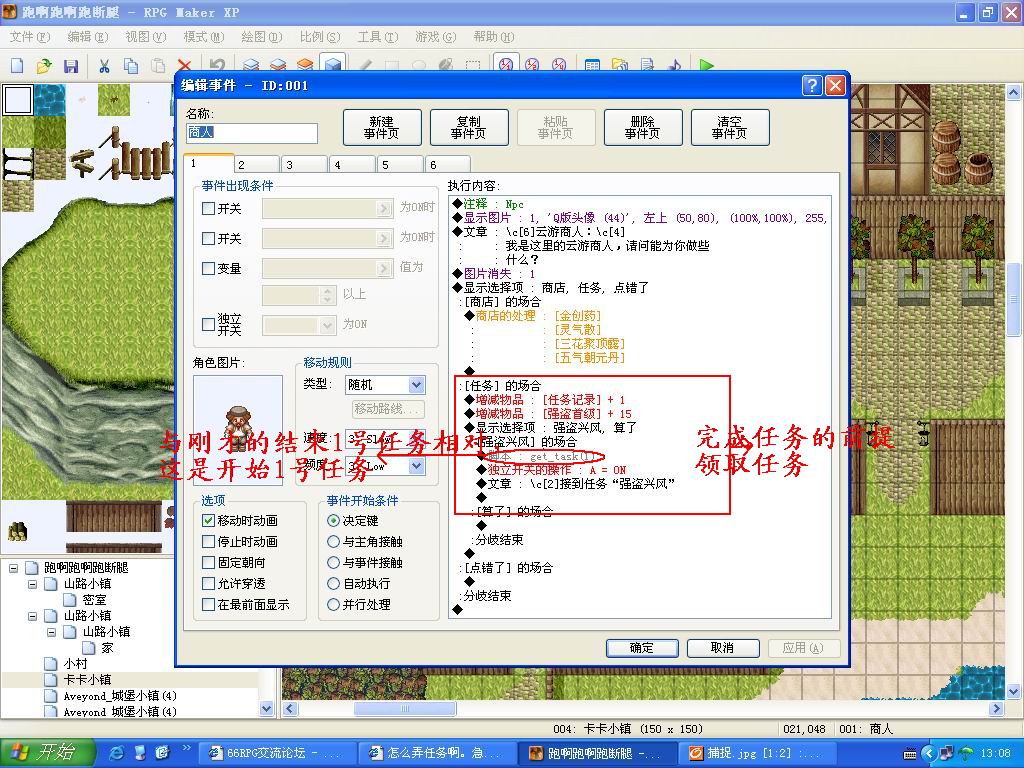Switch to event page tab 6

(x=448, y=165)
